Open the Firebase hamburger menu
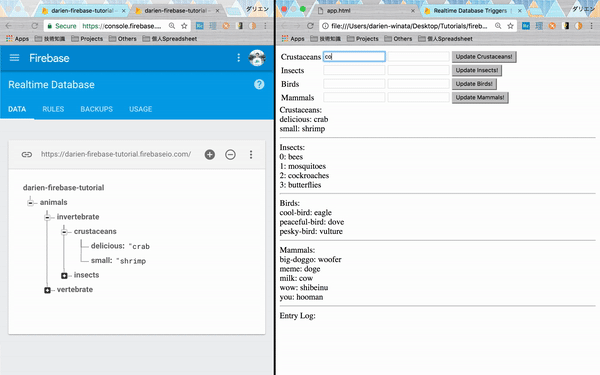The height and width of the screenshot is (375, 600). pos(15,58)
